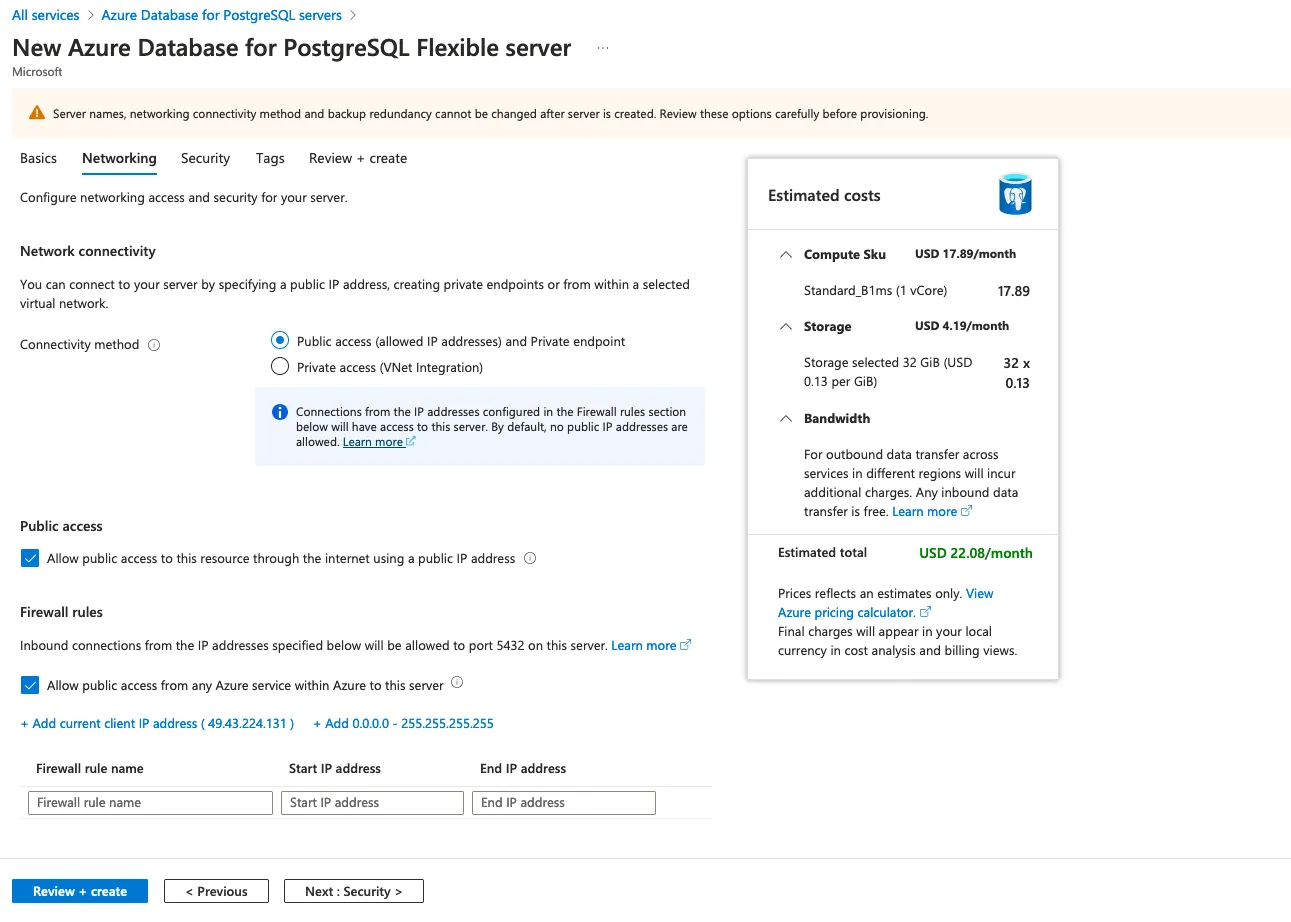This screenshot has height=922, width=1291.
Task: Click the plus icon for adding current client IP
Action: [25, 724]
